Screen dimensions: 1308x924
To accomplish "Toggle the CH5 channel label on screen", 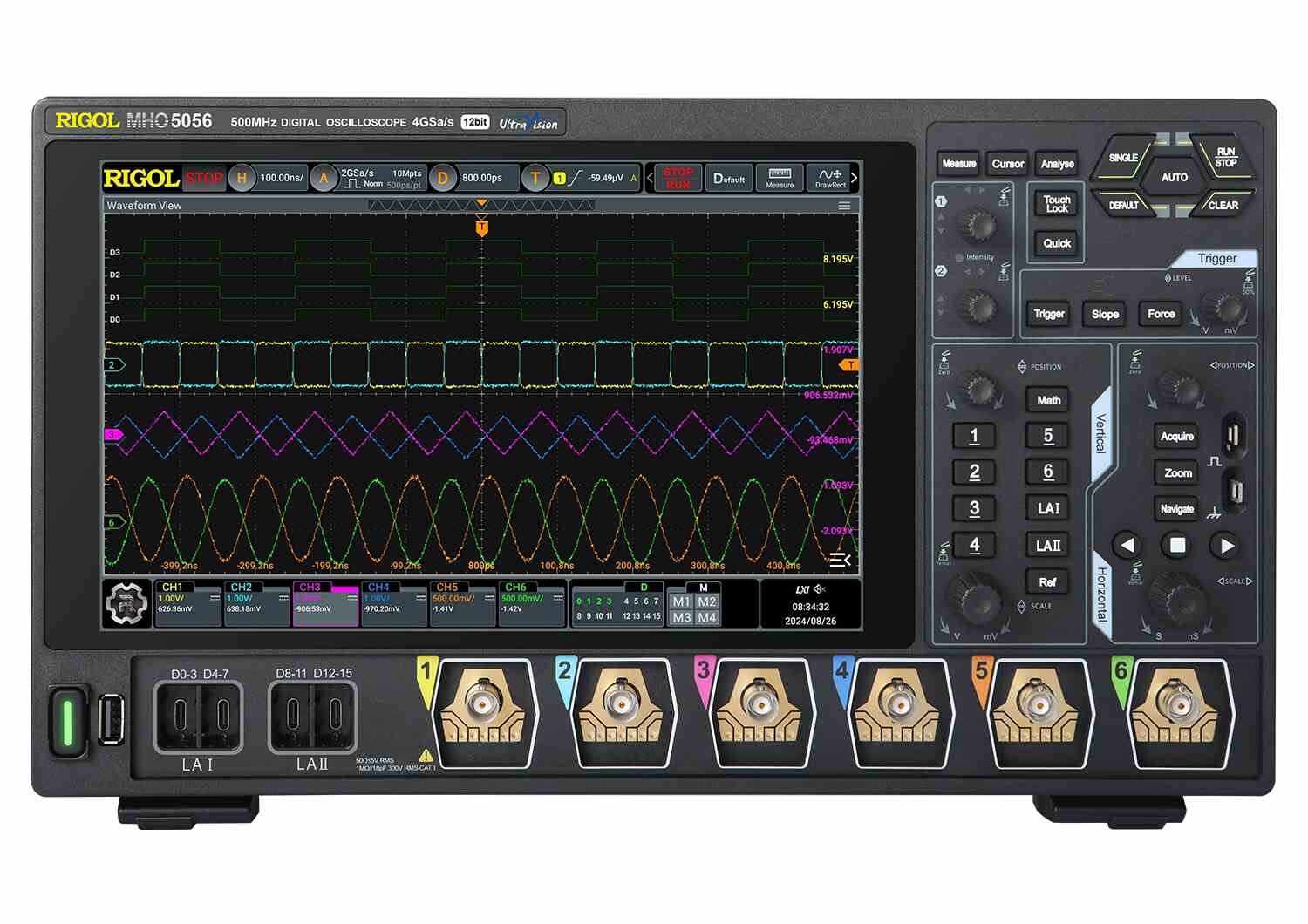I will click(463, 603).
